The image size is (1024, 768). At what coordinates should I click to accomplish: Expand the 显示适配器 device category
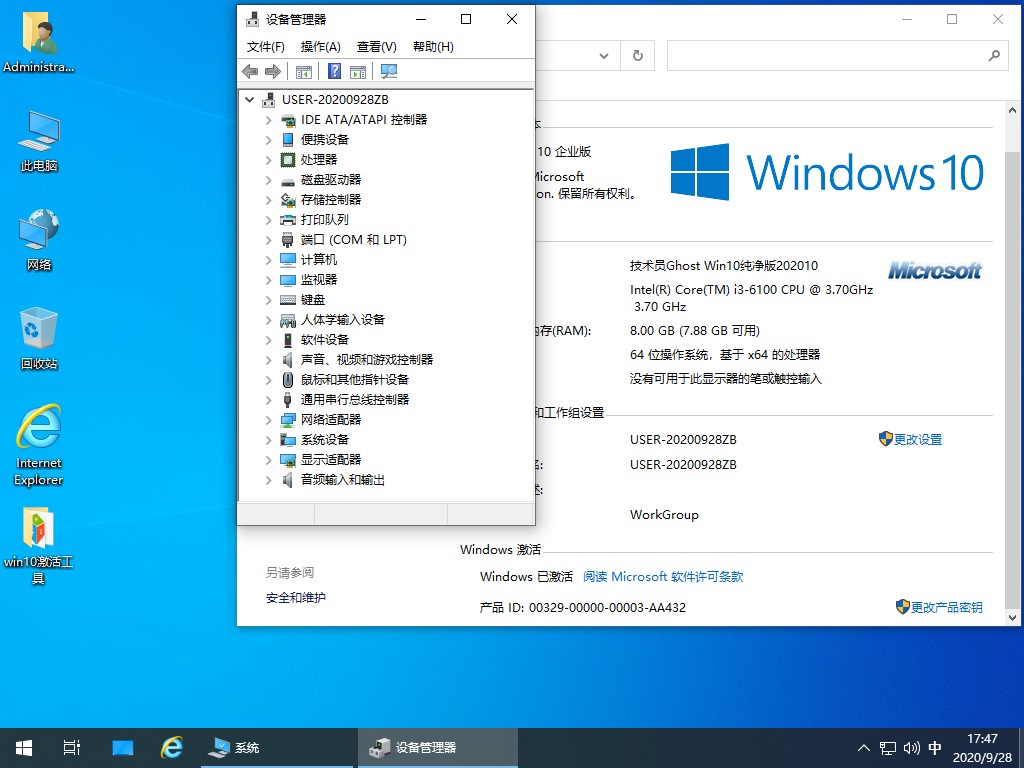click(x=268, y=460)
